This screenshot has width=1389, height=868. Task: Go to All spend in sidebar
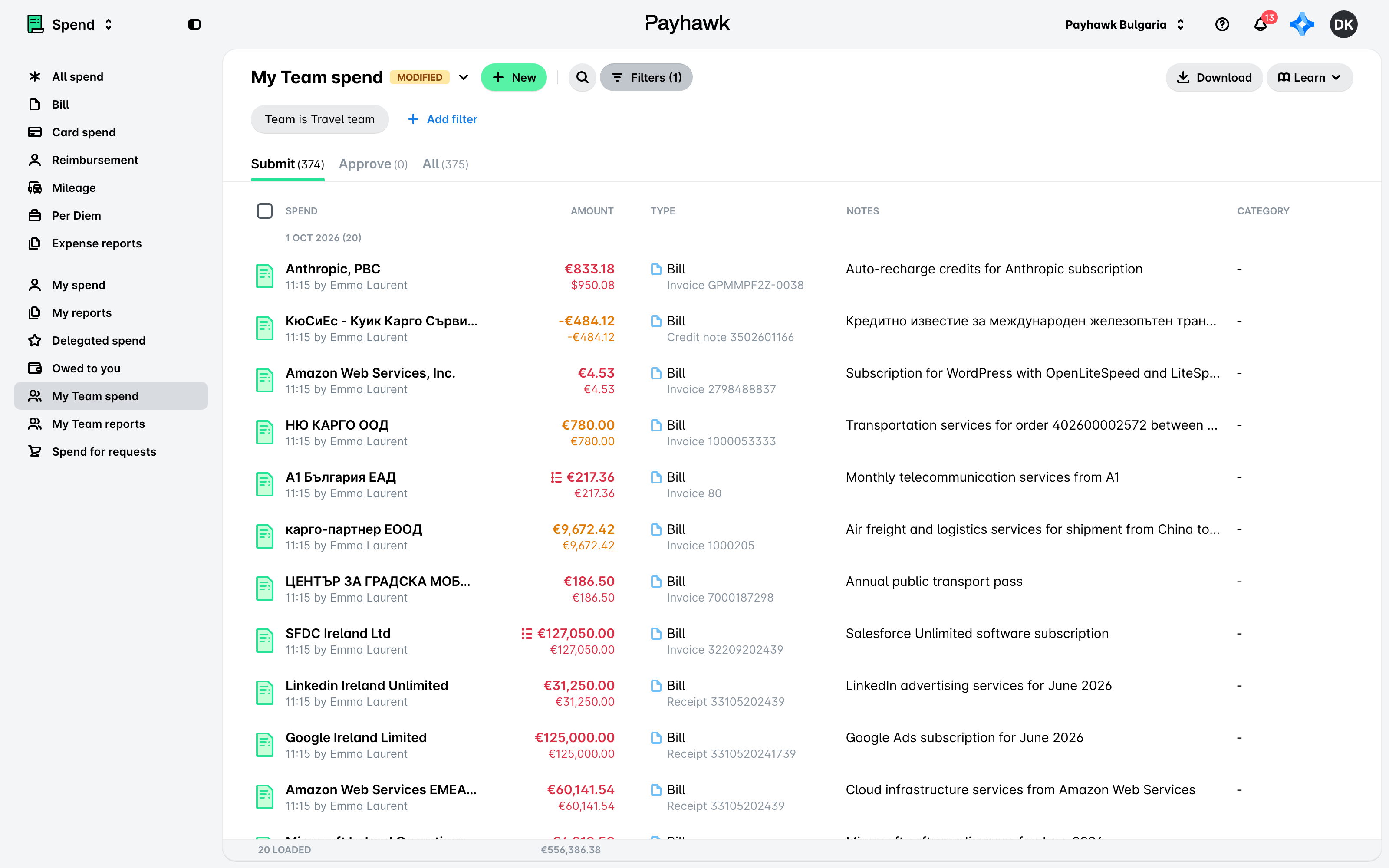[x=112, y=77]
